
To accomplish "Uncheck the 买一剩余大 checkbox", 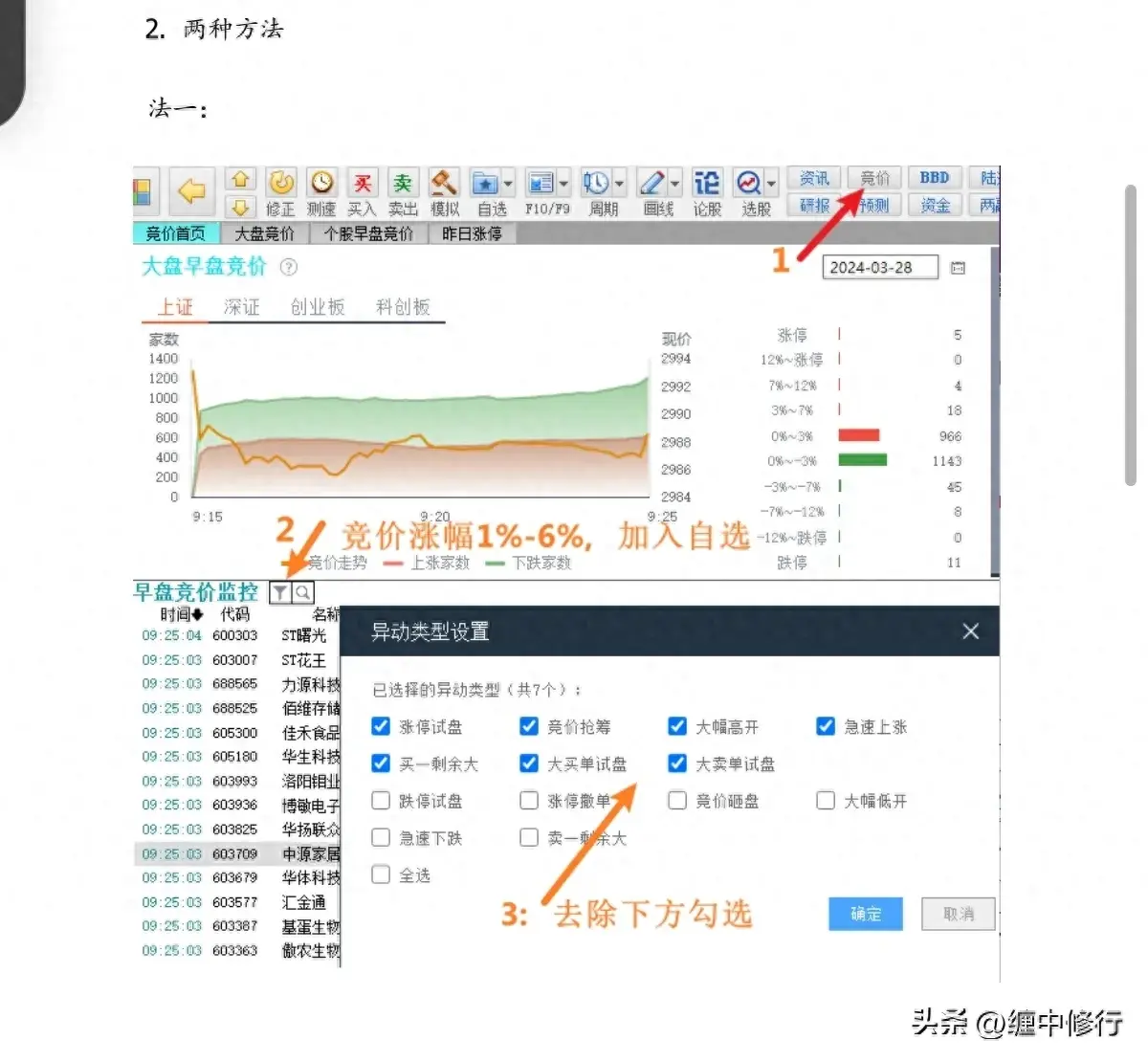I will click(x=381, y=763).
